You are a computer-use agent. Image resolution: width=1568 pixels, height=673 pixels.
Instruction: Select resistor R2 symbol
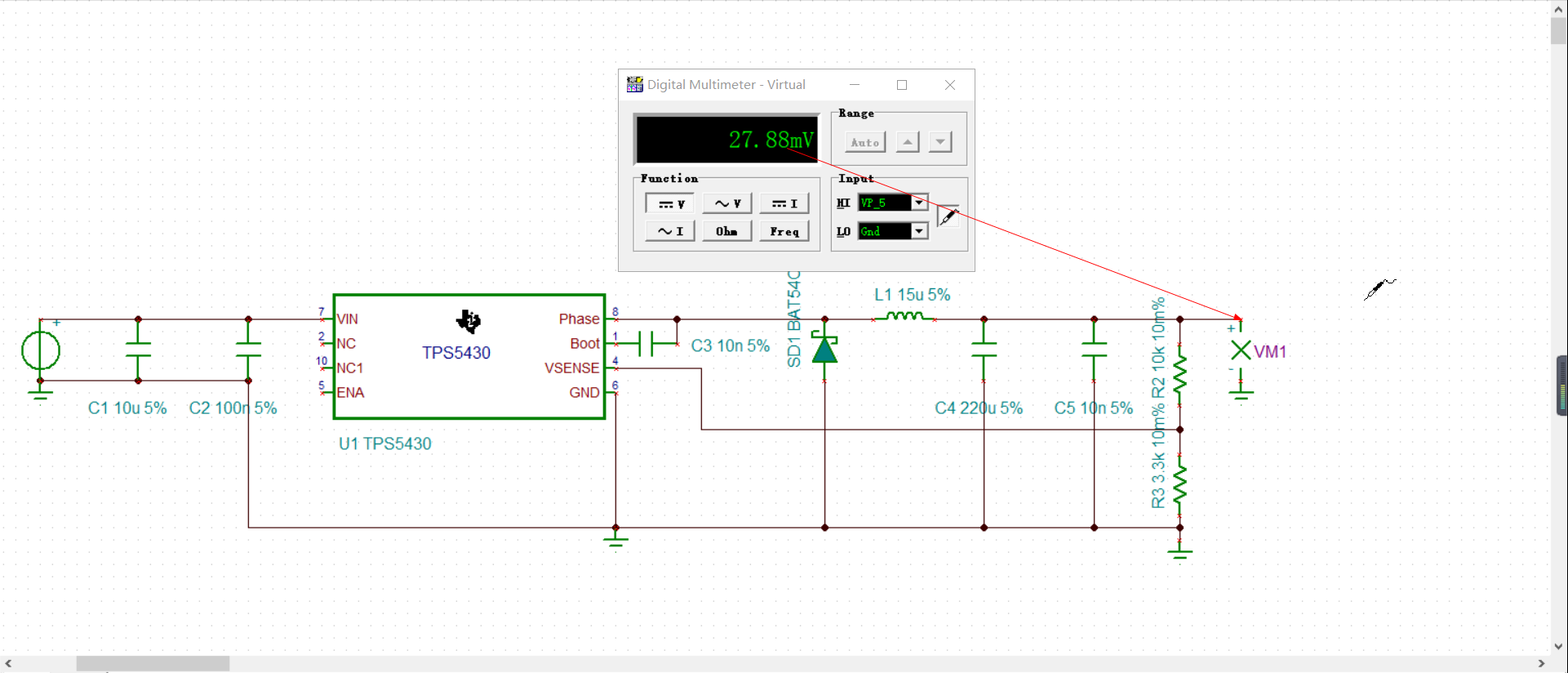coord(1179,374)
